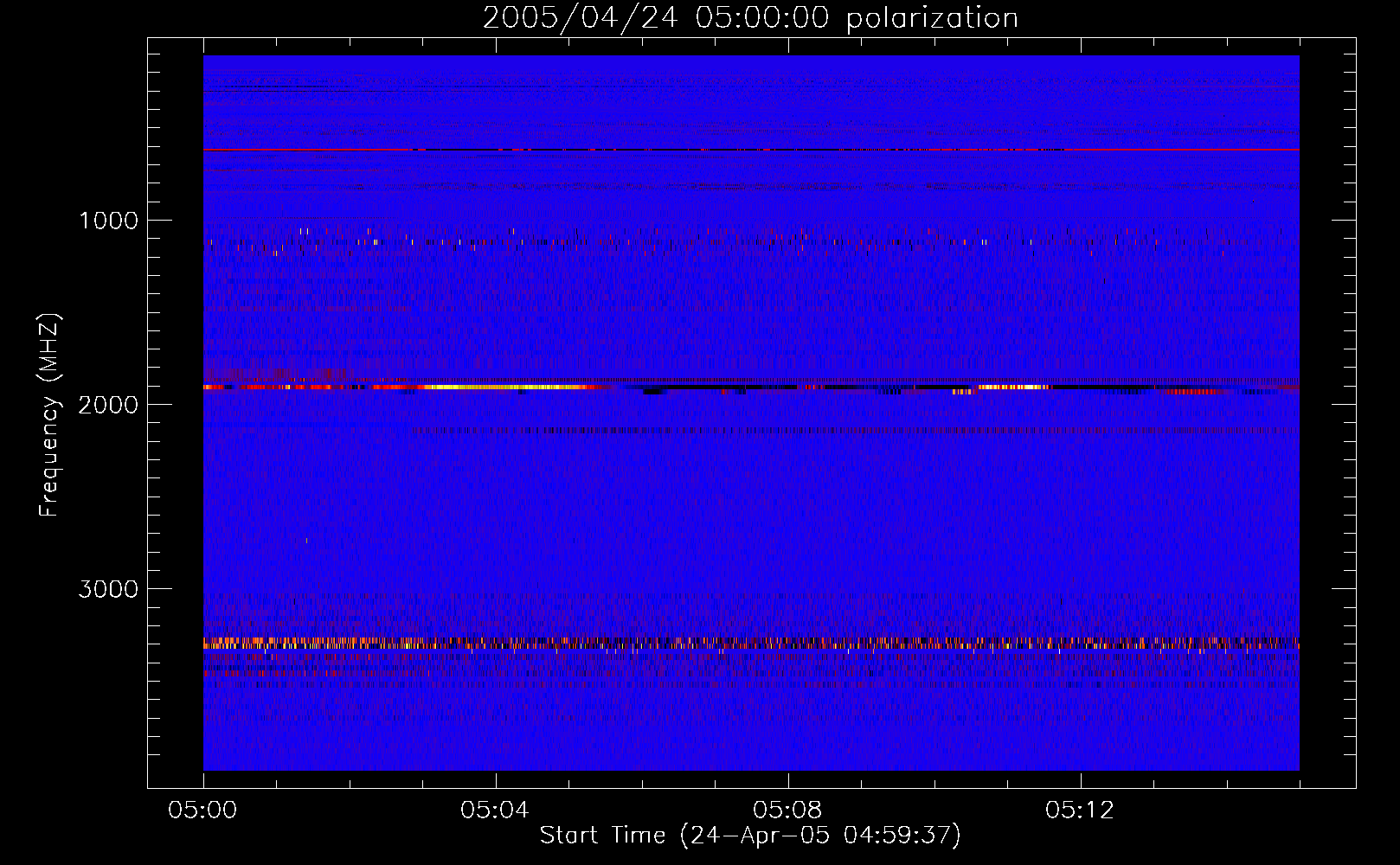Click the "05:12" time tick label
Screen dimensions: 1400x865
click(1081, 811)
